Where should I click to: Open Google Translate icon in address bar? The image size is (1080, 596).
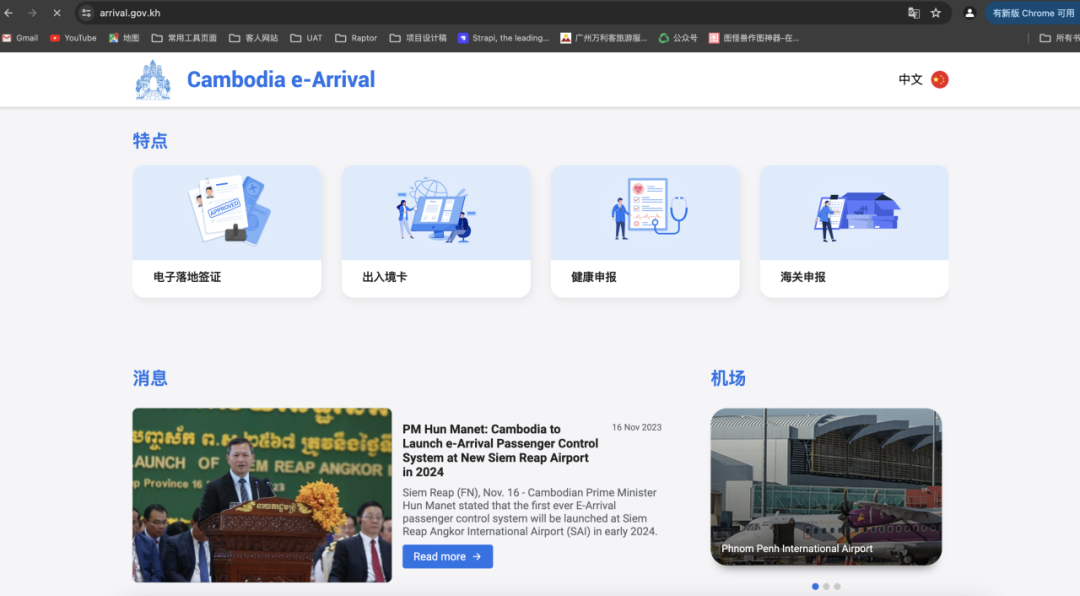pyautogui.click(x=914, y=14)
